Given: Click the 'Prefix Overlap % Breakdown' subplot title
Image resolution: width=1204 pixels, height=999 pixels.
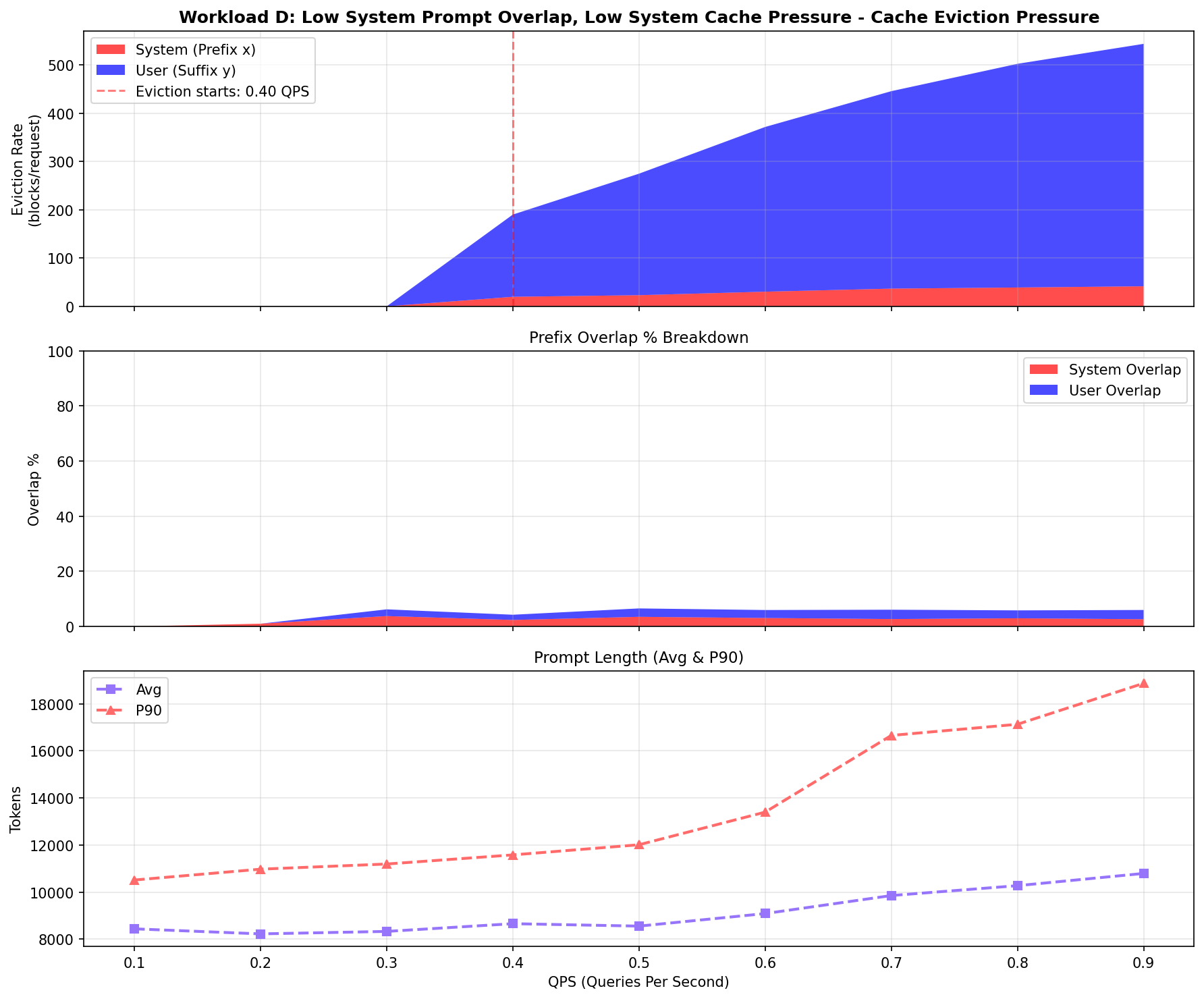Looking at the screenshot, I should tap(638, 338).
